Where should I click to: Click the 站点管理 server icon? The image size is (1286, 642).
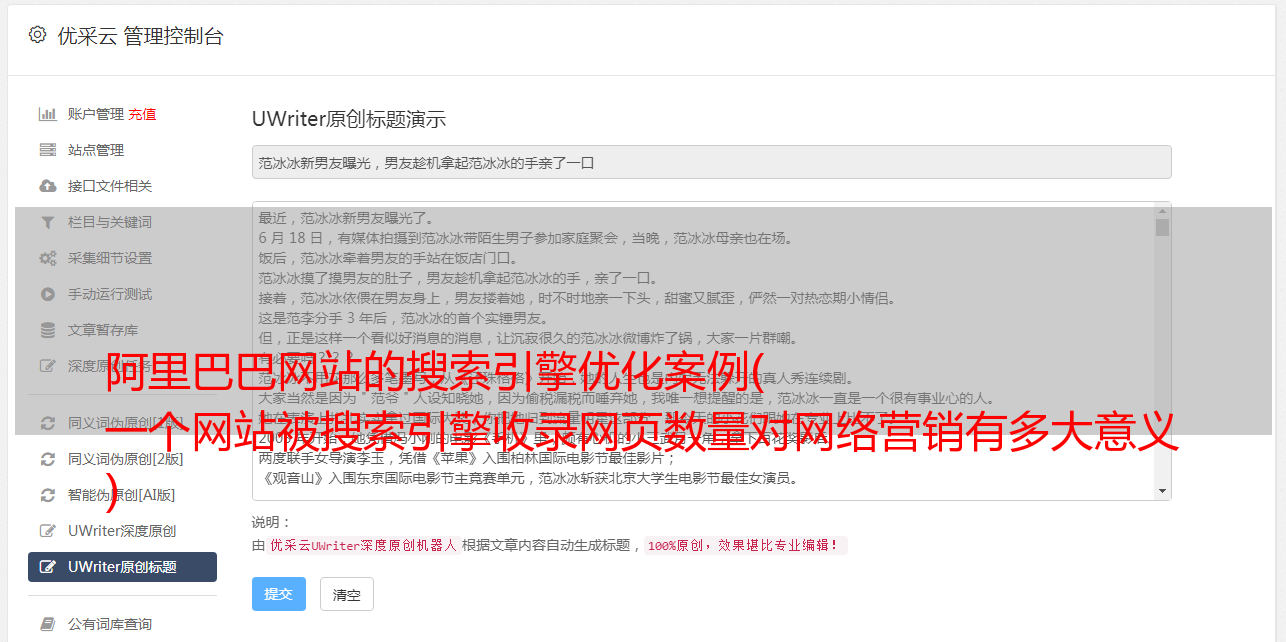47,150
